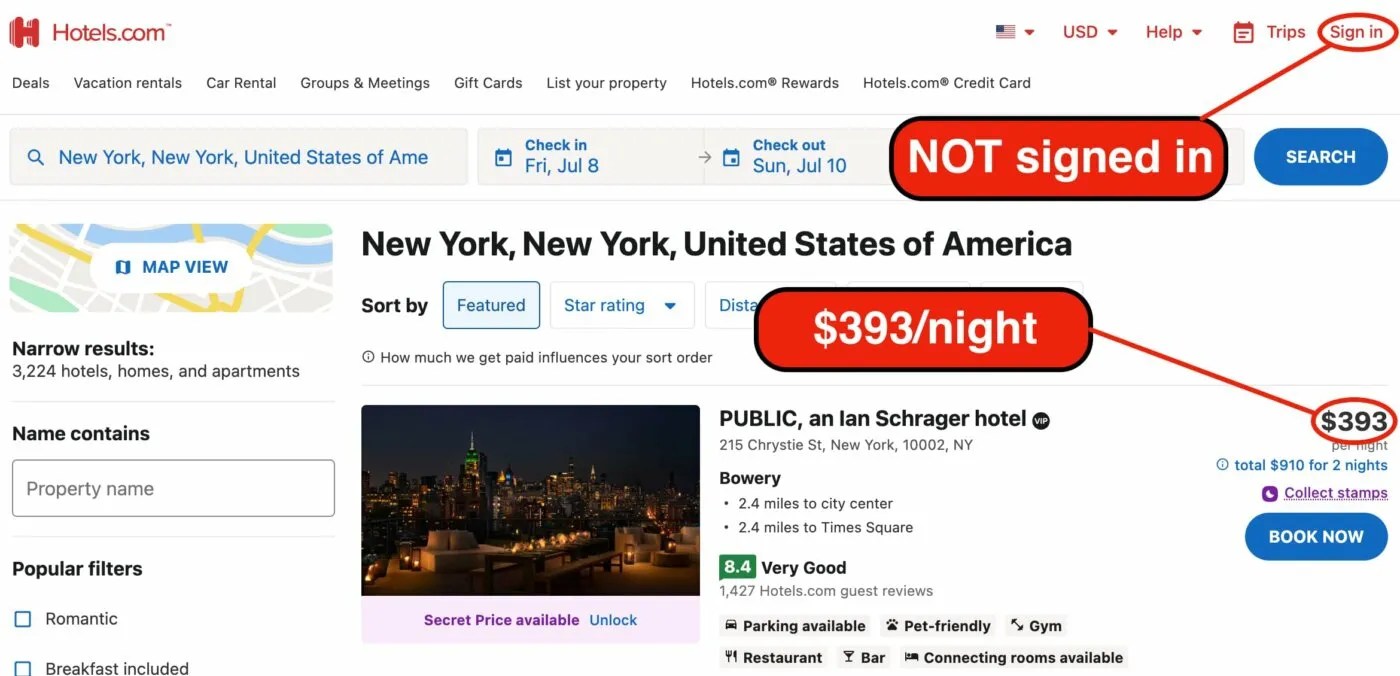Click the Trips calendar icon

click(x=1243, y=31)
